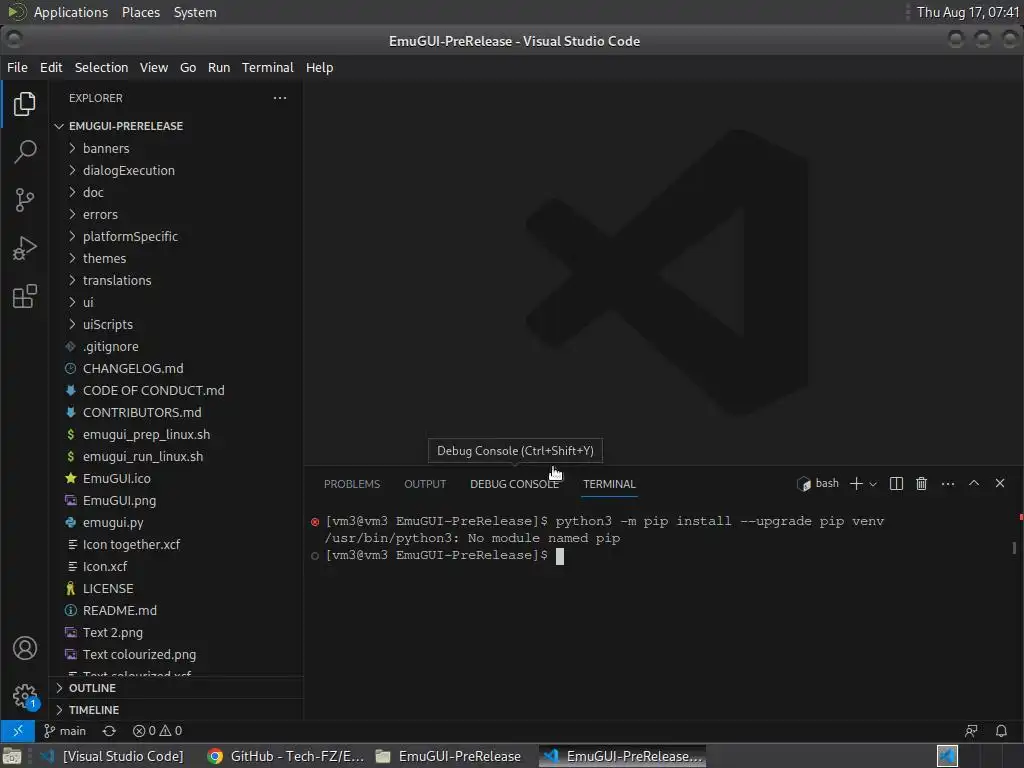Kill the terminal using trash icon
The height and width of the screenshot is (768, 1024).
921,483
